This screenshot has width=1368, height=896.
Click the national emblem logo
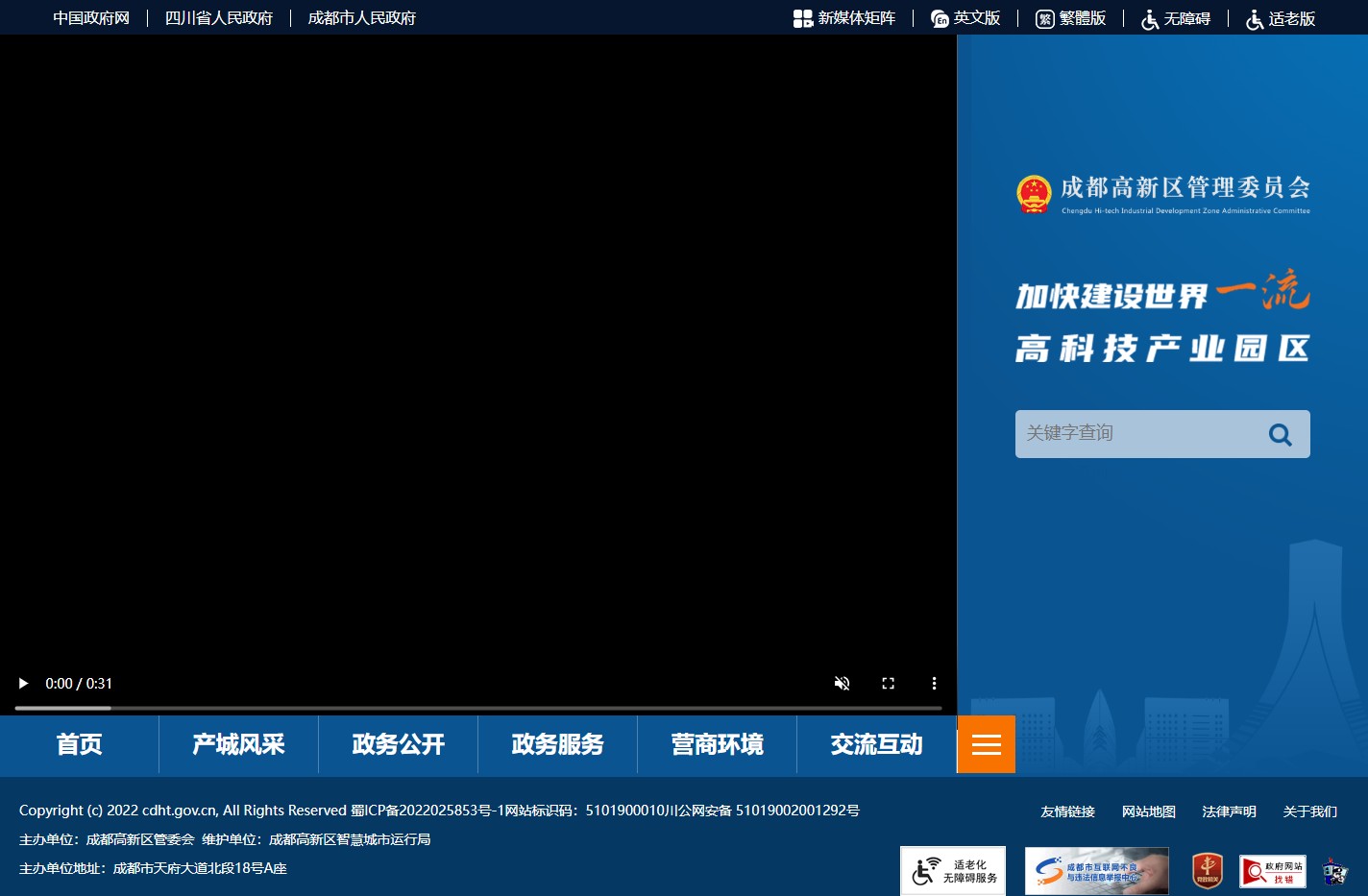pos(1035,194)
